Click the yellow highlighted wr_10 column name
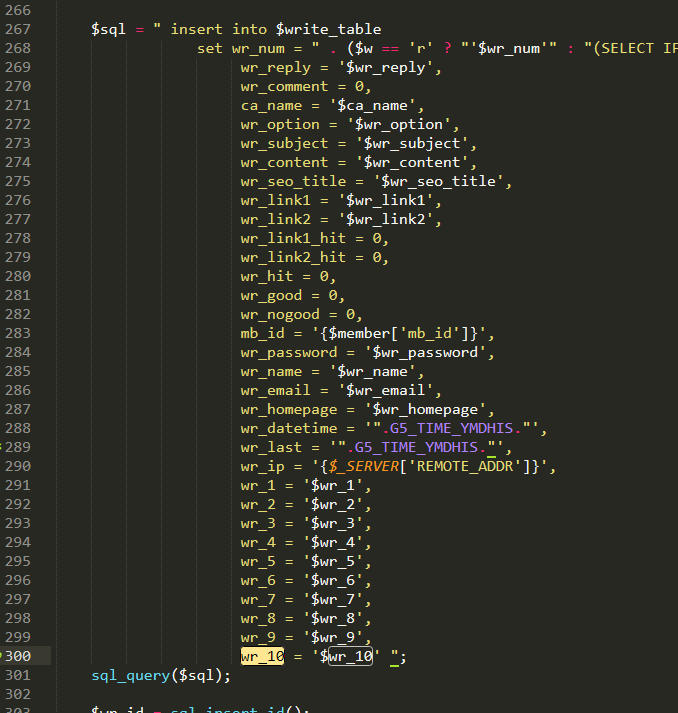This screenshot has width=678, height=713. (x=262, y=656)
